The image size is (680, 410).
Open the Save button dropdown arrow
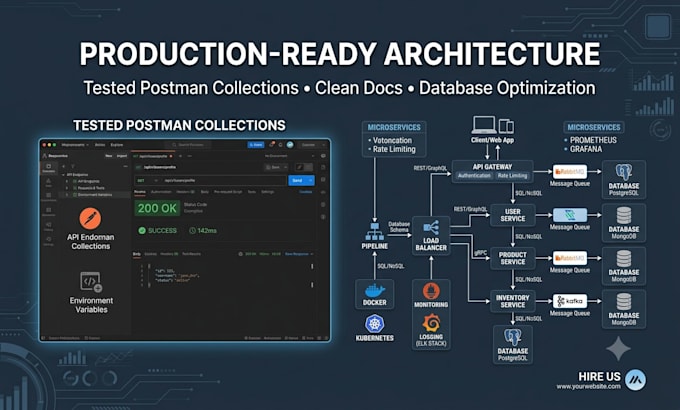pos(285,167)
